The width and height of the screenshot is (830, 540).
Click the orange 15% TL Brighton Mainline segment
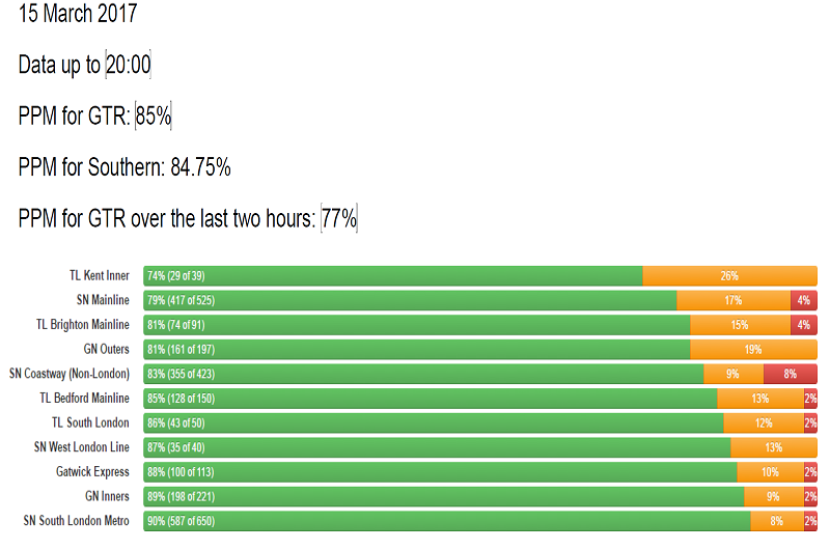pos(739,325)
